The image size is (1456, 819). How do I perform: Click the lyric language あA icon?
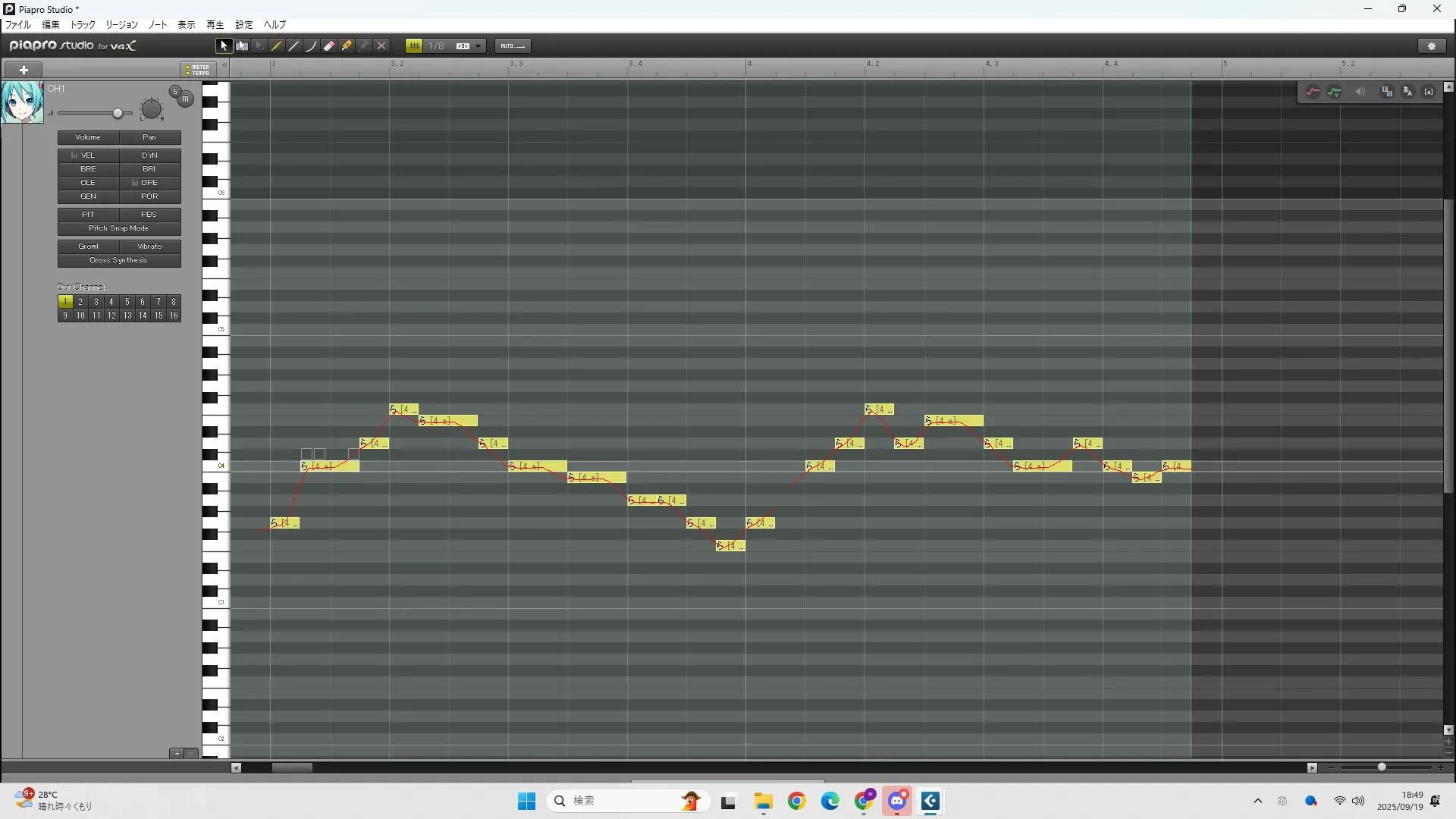click(x=1407, y=91)
